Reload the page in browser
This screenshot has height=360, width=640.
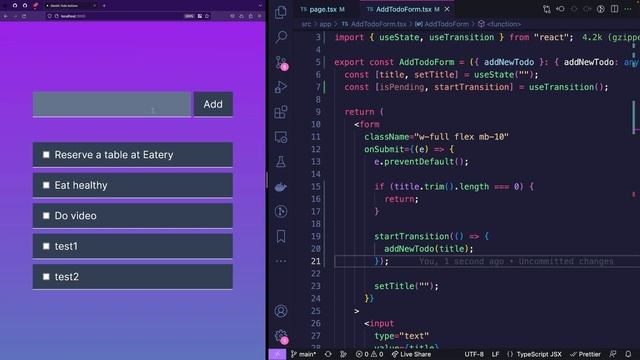(x=24, y=16)
